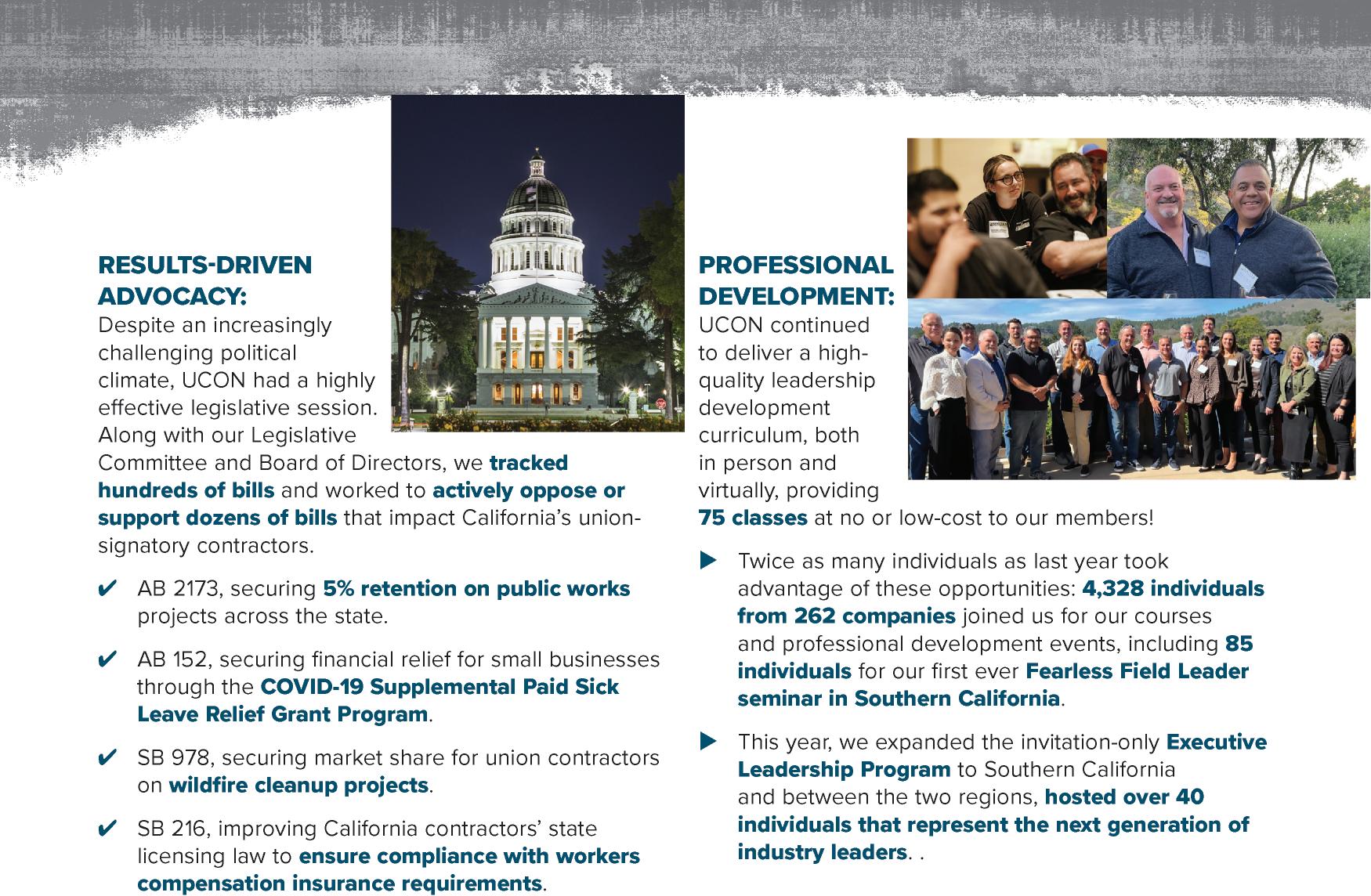
Task: Click the checkmark beside SB 216
Action: pos(107,828)
